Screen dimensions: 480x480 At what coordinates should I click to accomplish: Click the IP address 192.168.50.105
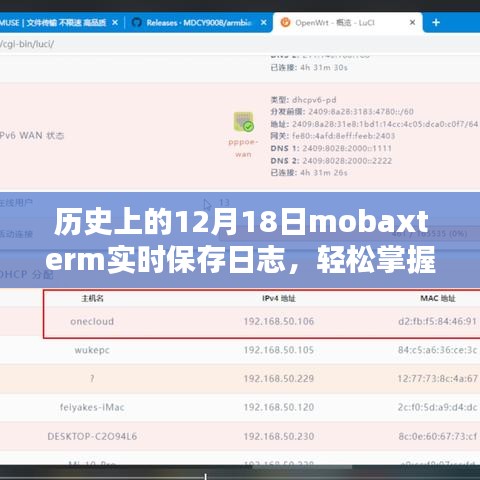pyautogui.click(x=279, y=350)
